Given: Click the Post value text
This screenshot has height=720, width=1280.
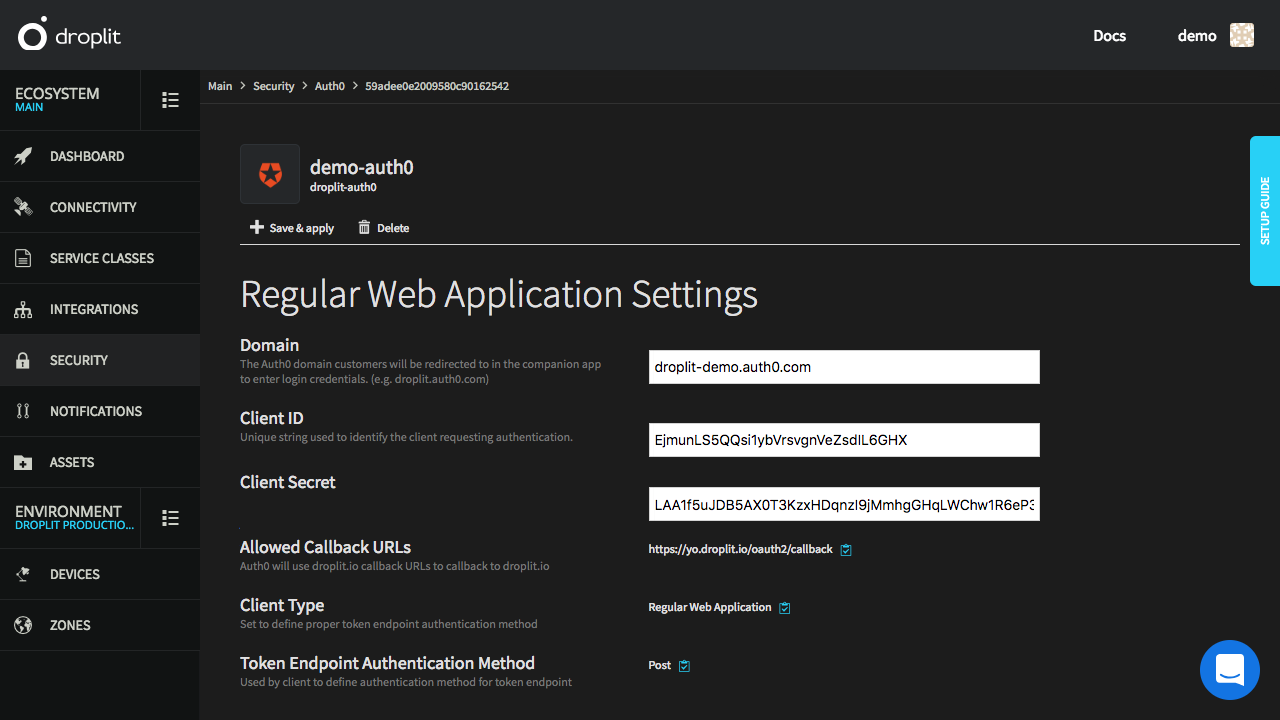Looking at the screenshot, I should point(660,665).
